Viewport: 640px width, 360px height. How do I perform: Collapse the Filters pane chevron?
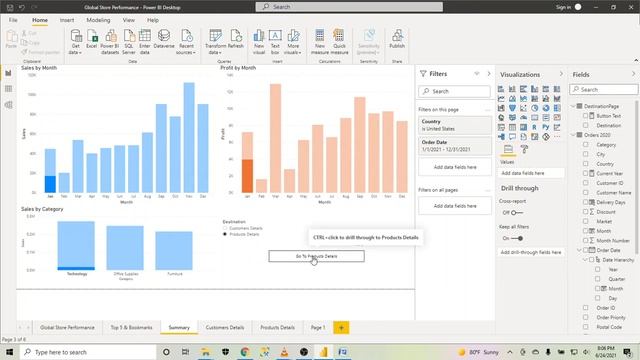tap(489, 74)
